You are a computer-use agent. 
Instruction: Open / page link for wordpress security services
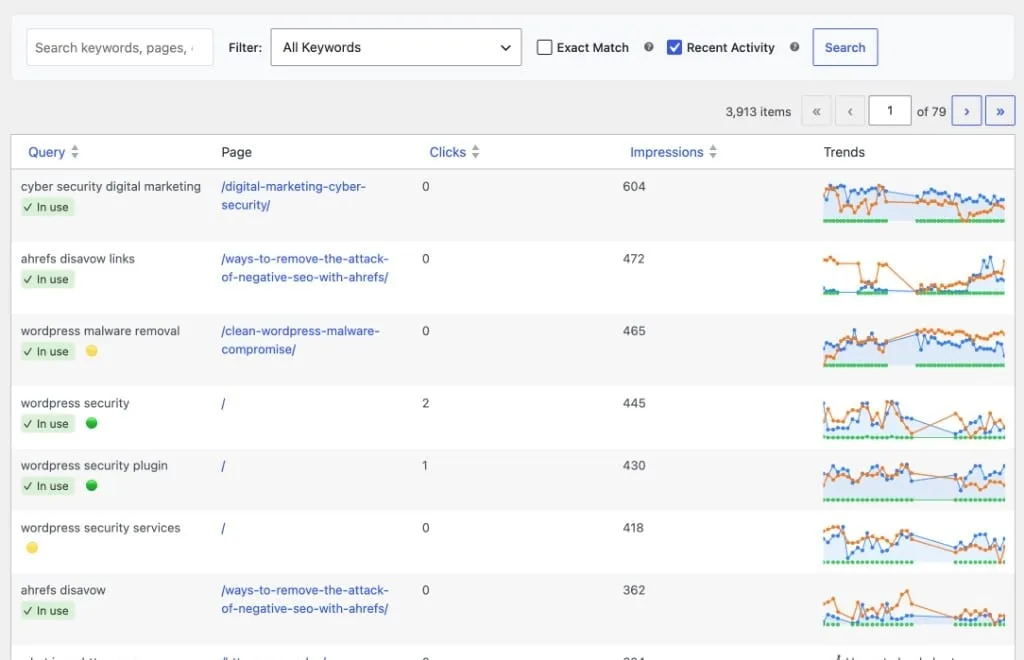[x=223, y=528]
